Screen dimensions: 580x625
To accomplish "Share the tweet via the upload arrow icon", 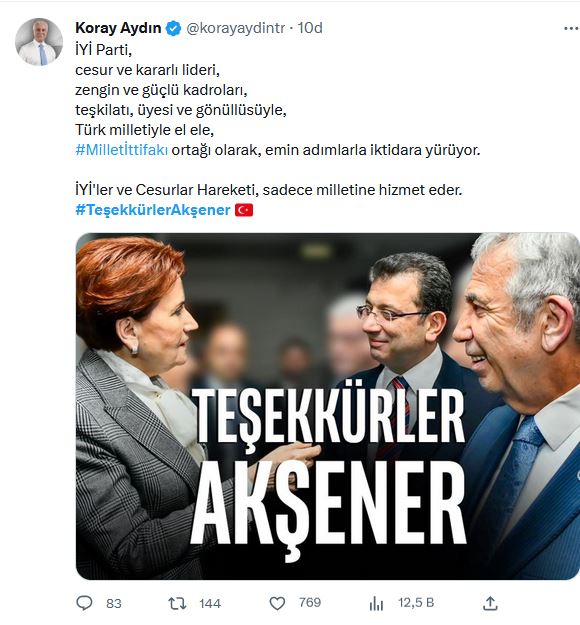I will [x=490, y=603].
